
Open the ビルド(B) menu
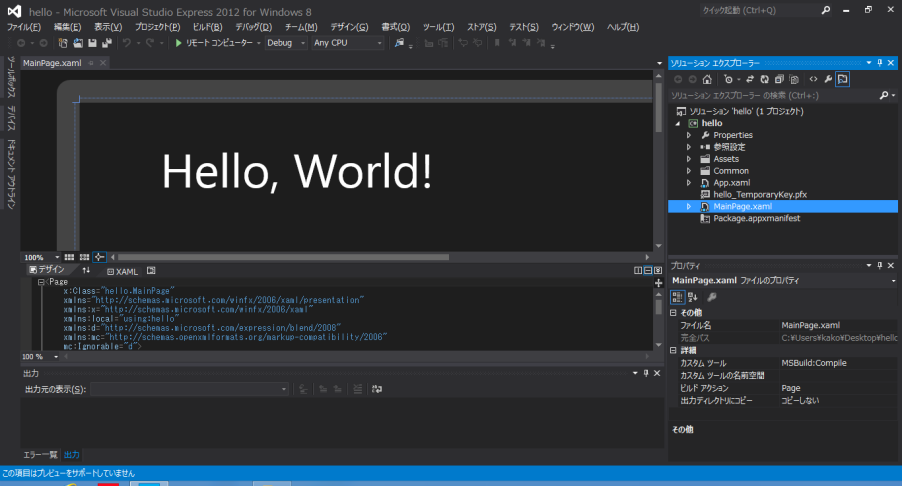[207, 27]
